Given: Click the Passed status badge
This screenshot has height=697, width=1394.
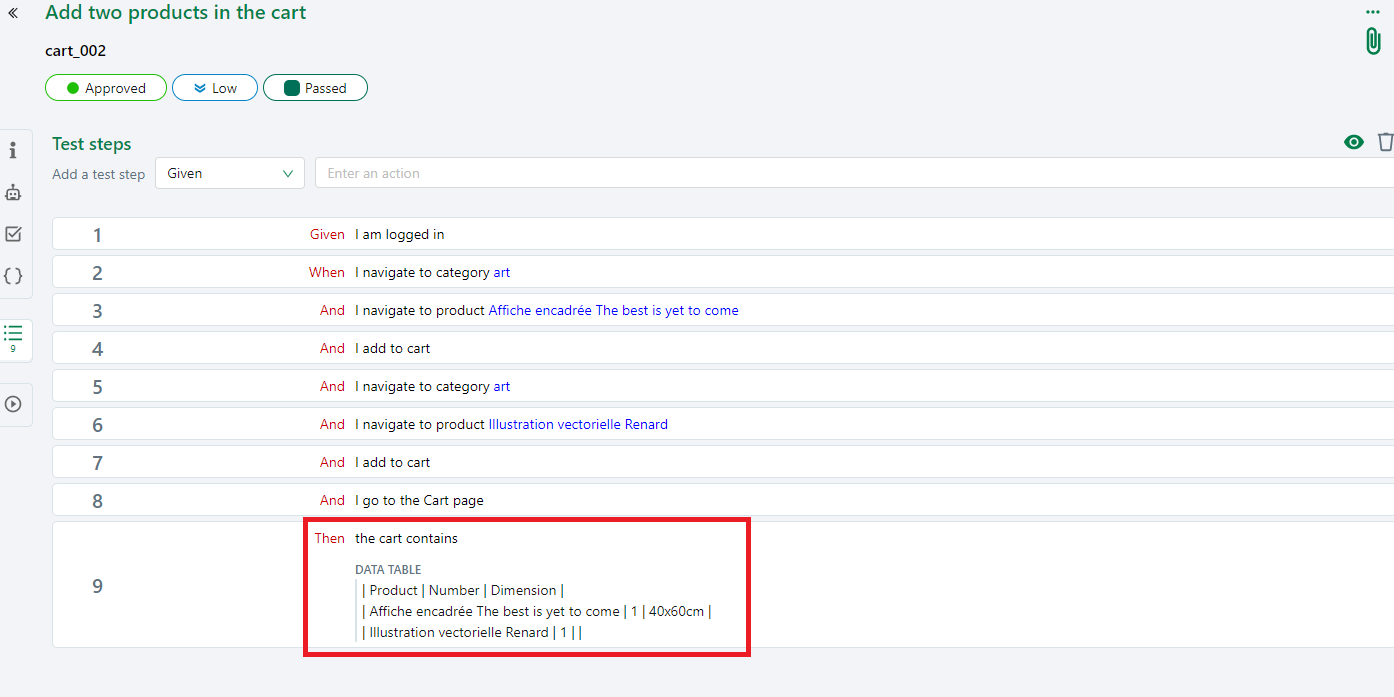Looking at the screenshot, I should [x=315, y=87].
